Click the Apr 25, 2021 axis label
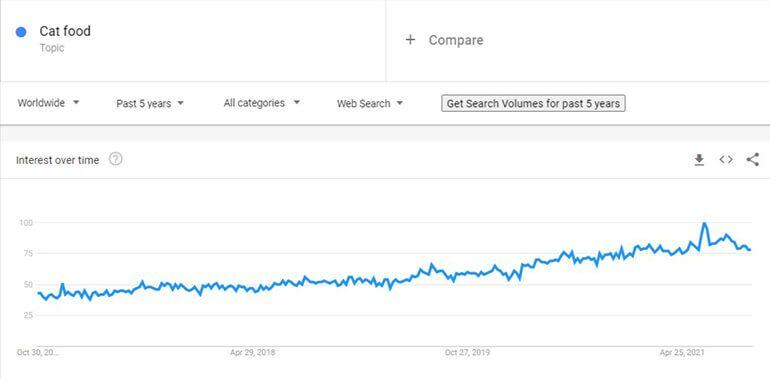Image resolution: width=770 pixels, height=379 pixels. [682, 352]
